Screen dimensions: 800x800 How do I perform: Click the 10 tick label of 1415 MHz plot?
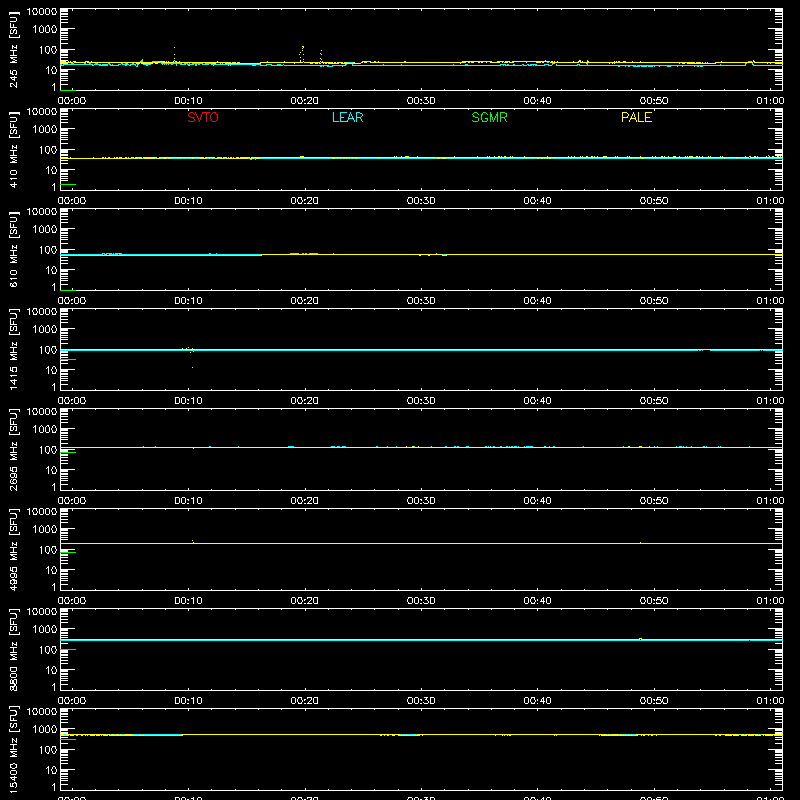tap(52, 370)
